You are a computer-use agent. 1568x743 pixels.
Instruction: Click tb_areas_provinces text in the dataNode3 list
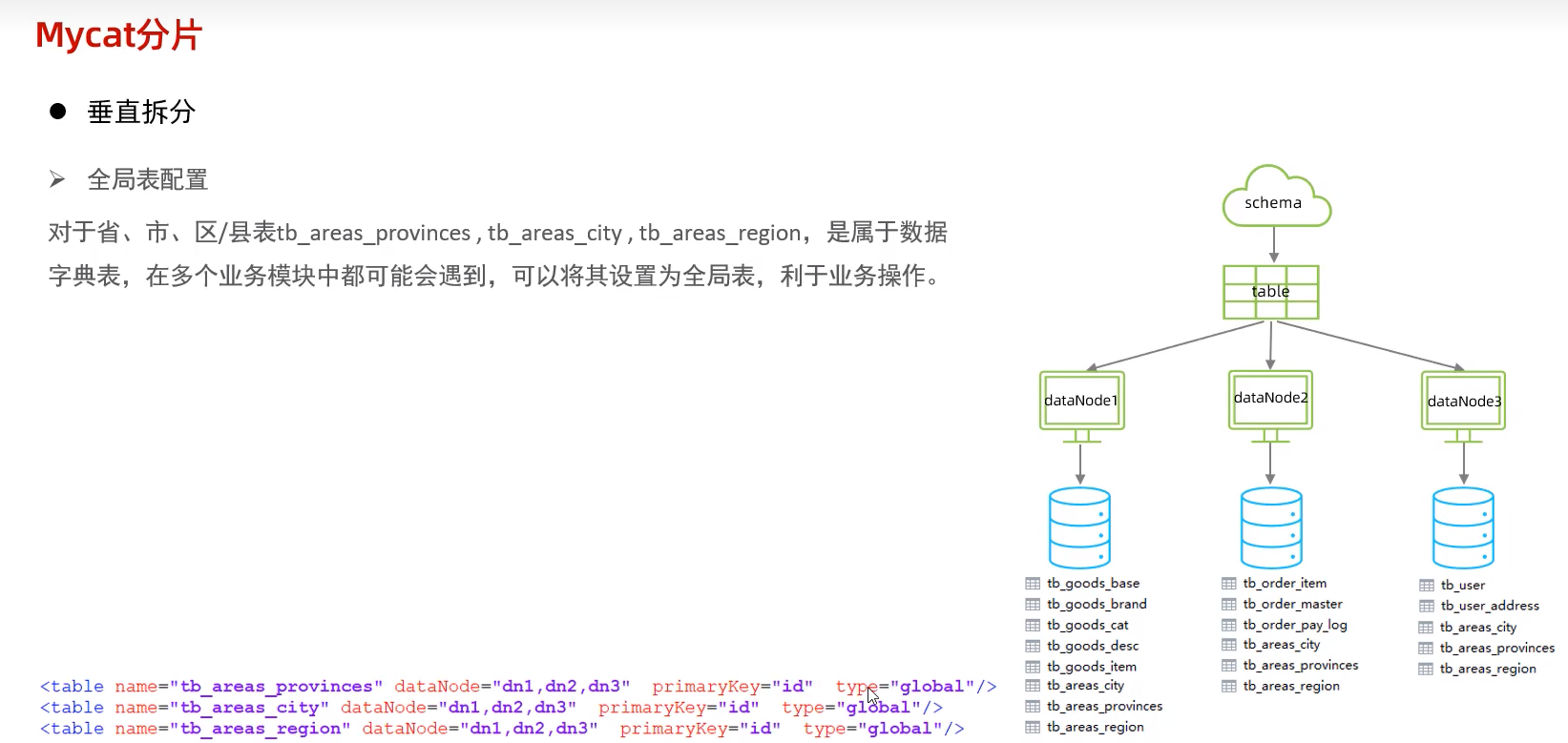1497,648
